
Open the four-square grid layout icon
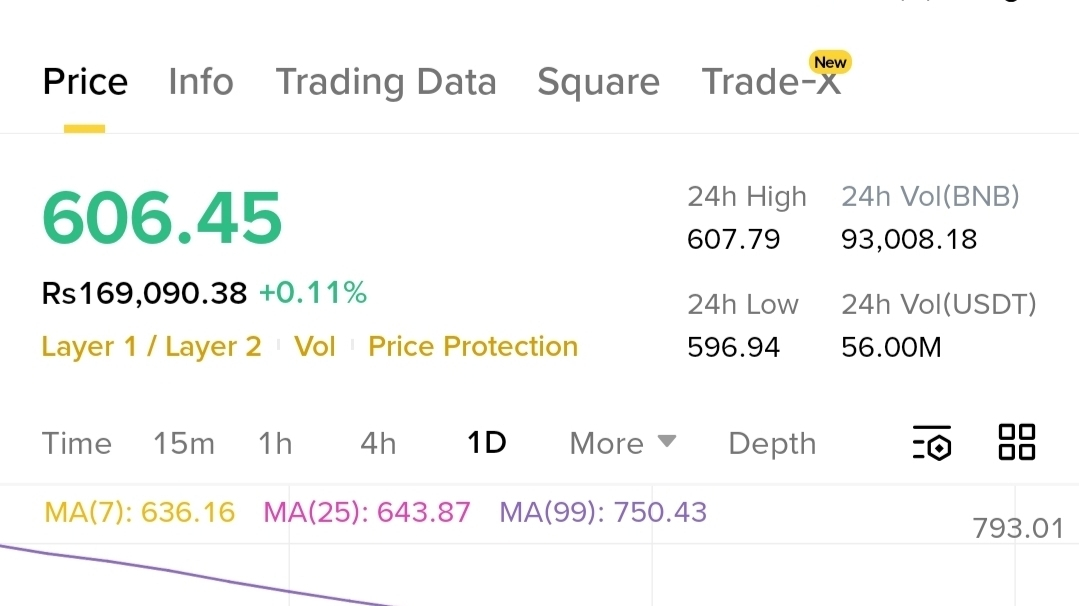[x=1017, y=442]
